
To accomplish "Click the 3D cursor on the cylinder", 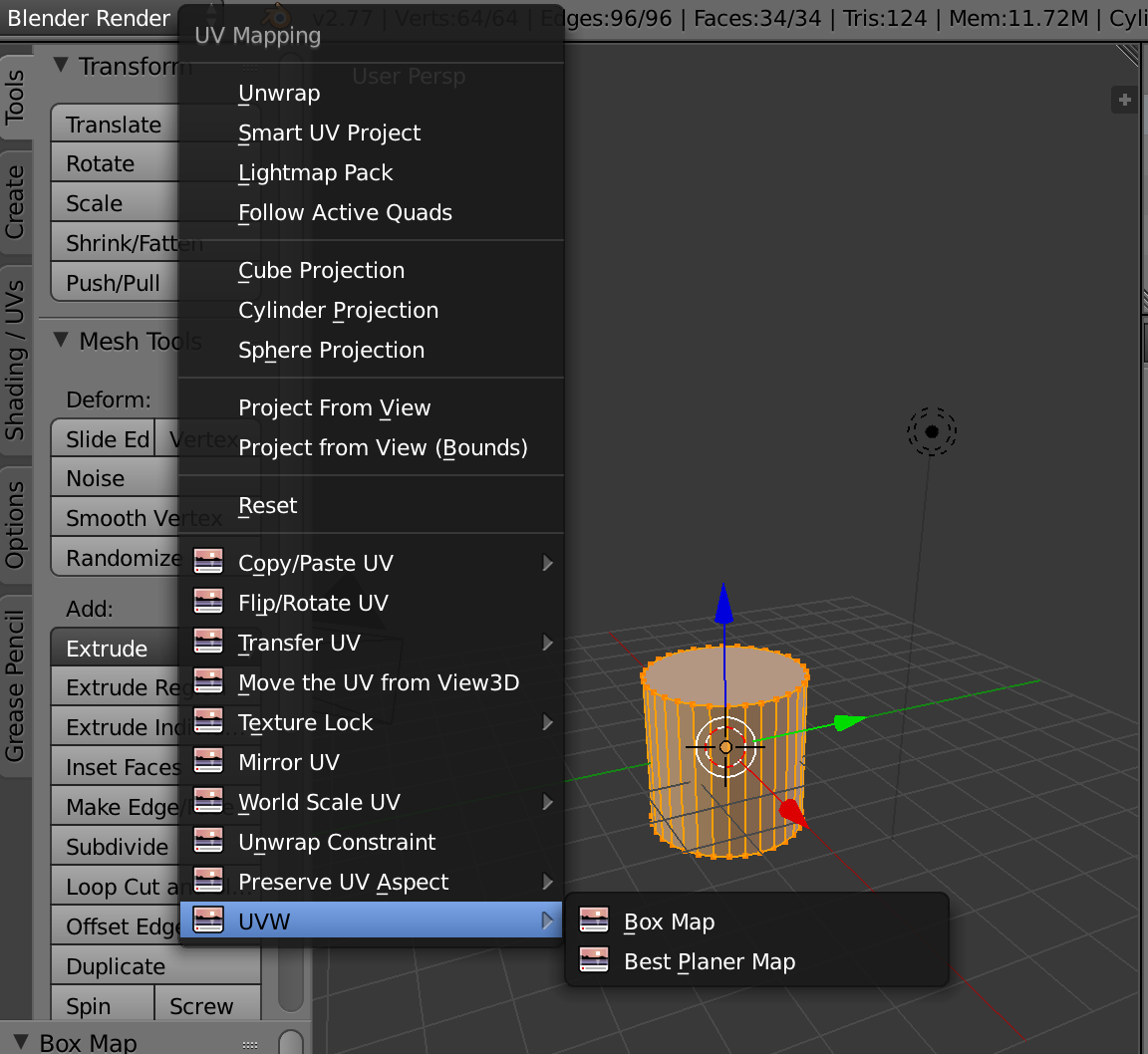I will pyautogui.click(x=725, y=747).
